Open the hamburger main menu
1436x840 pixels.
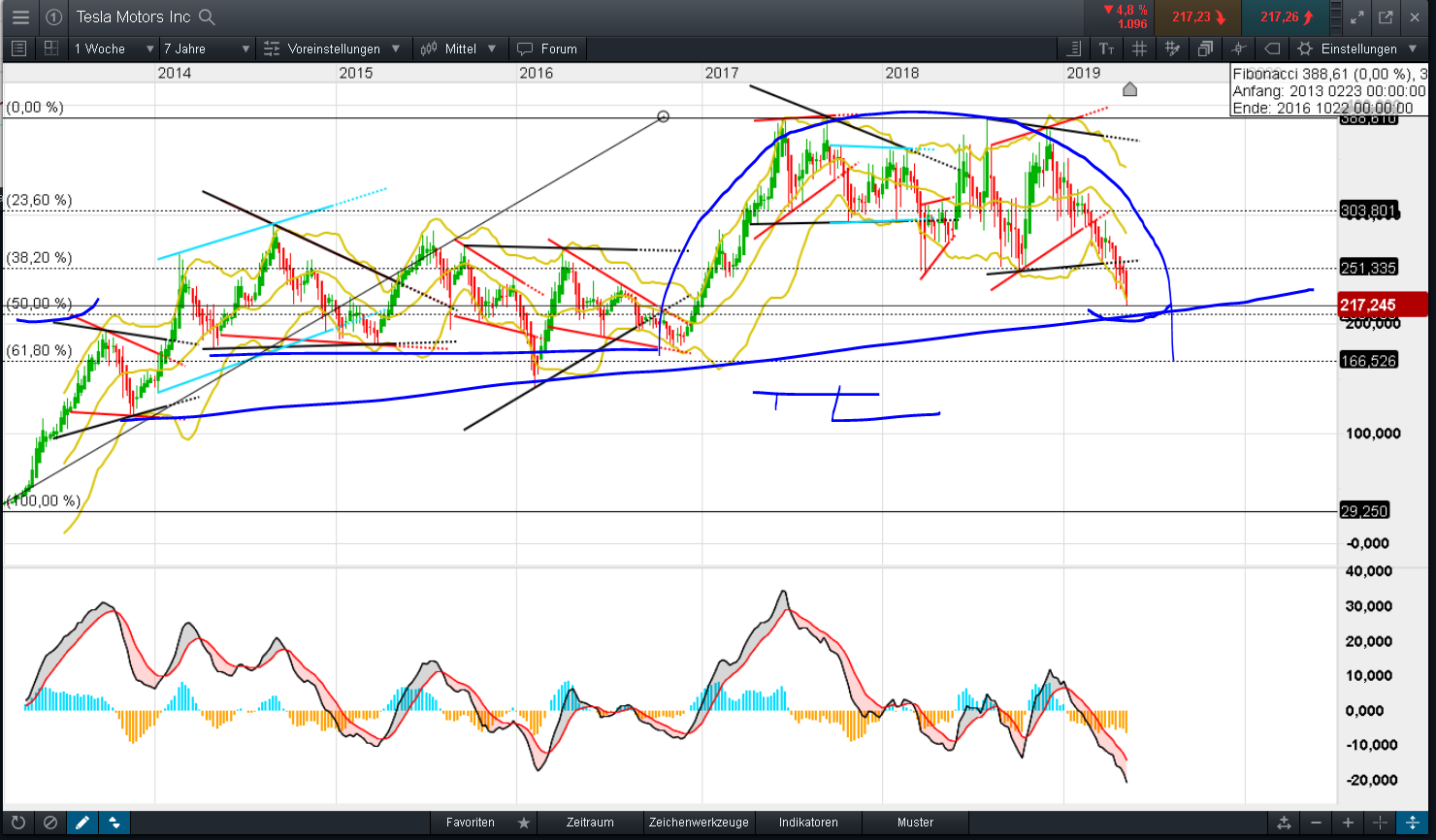pos(20,16)
